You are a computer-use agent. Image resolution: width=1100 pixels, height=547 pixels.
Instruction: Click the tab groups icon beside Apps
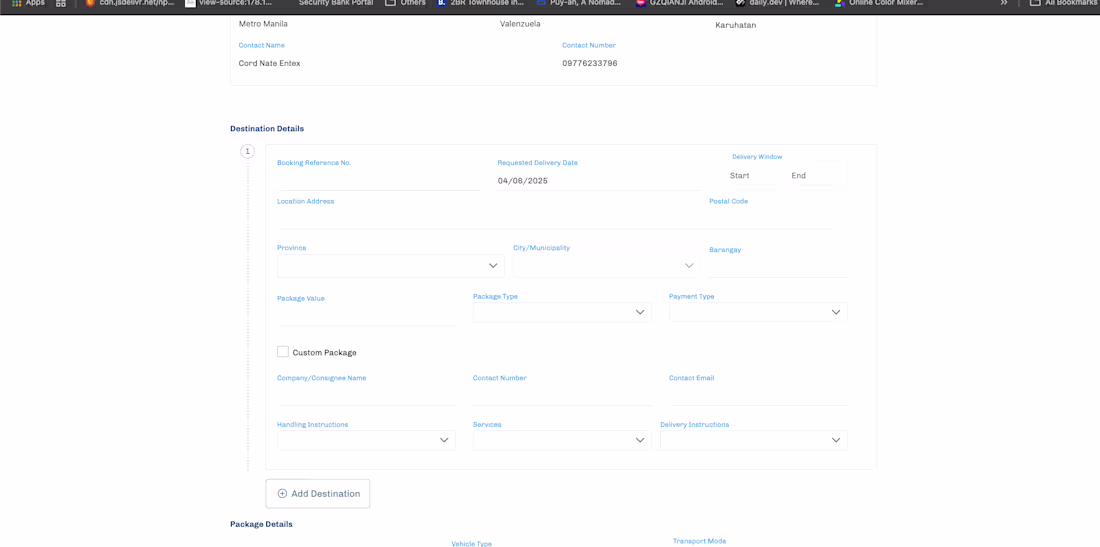pyautogui.click(x=61, y=3)
